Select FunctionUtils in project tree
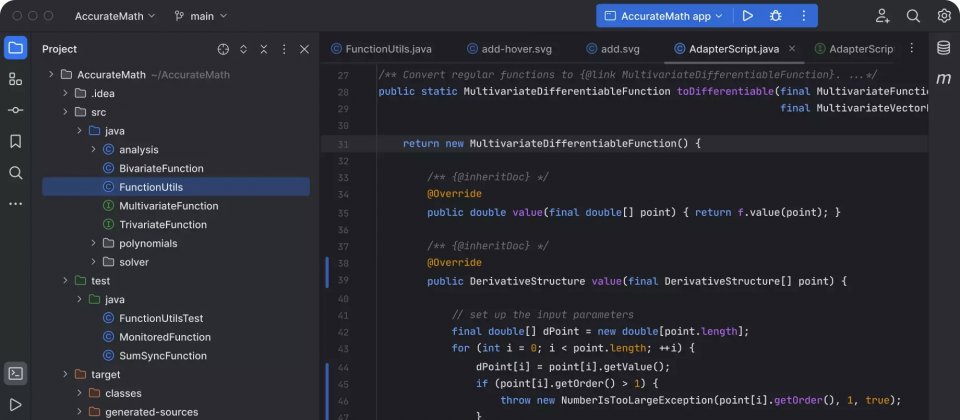Viewport: 960px width, 420px height. [176, 187]
